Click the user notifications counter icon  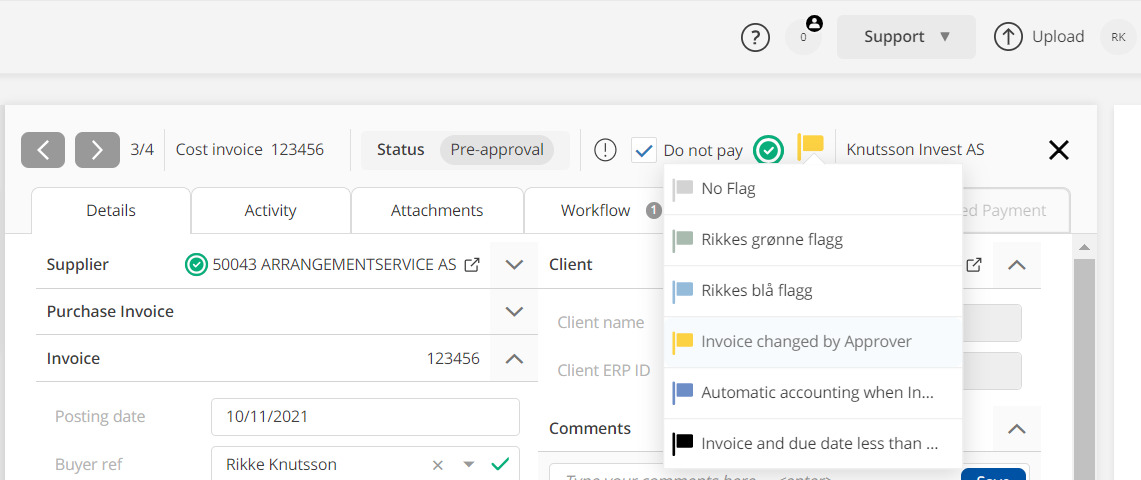tap(804, 37)
